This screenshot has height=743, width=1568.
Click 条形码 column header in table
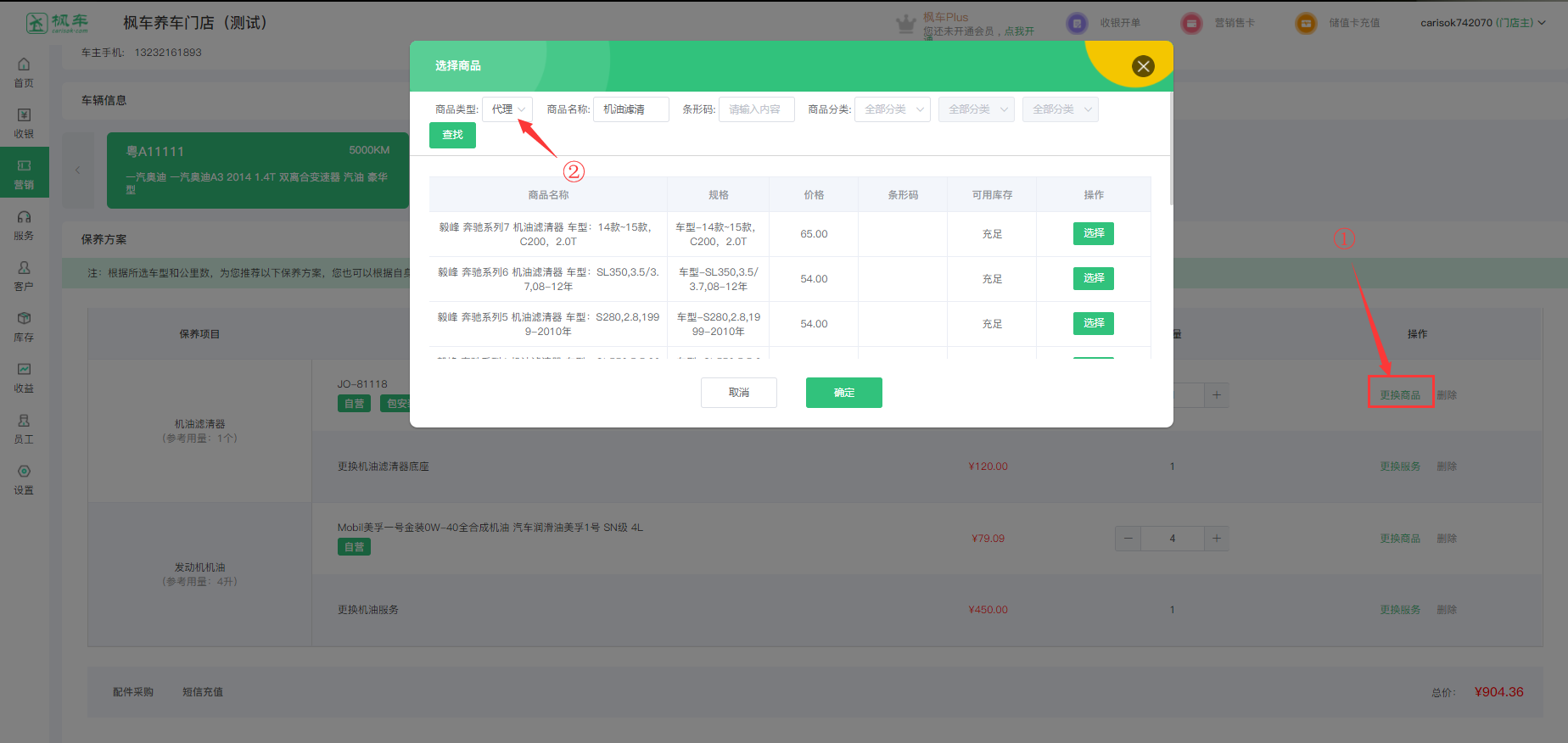pyautogui.click(x=903, y=194)
